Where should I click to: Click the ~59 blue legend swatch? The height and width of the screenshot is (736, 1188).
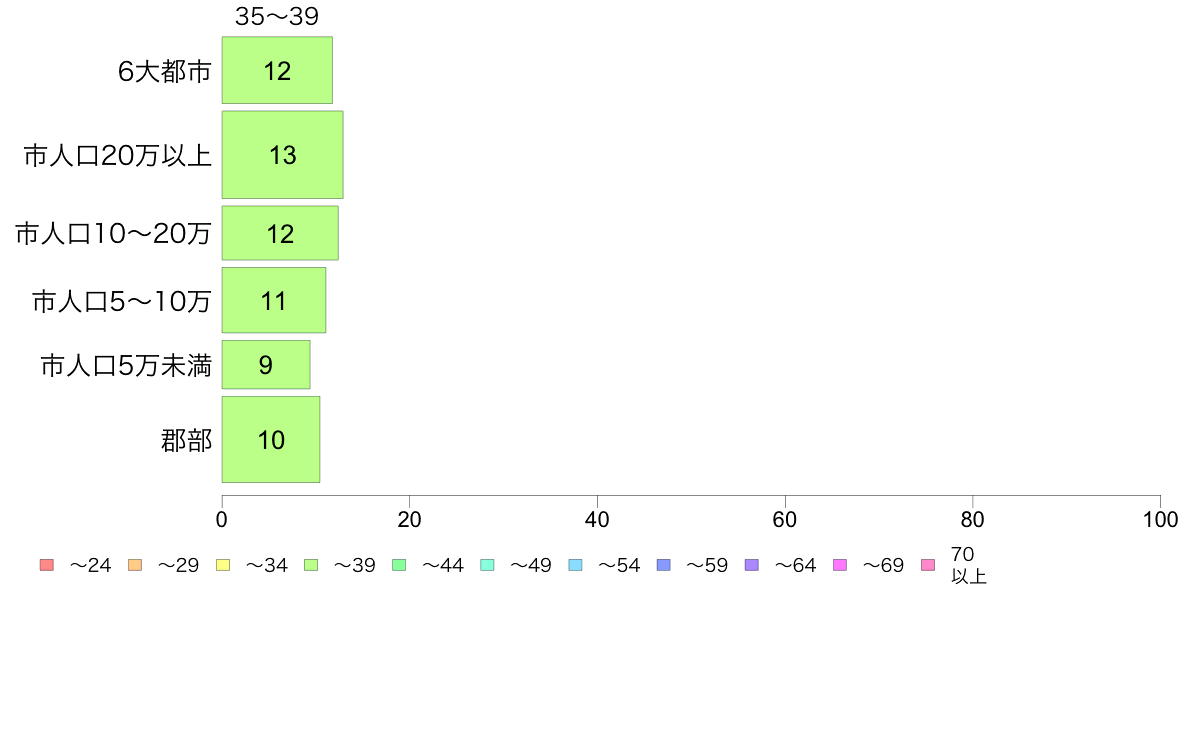point(664,565)
